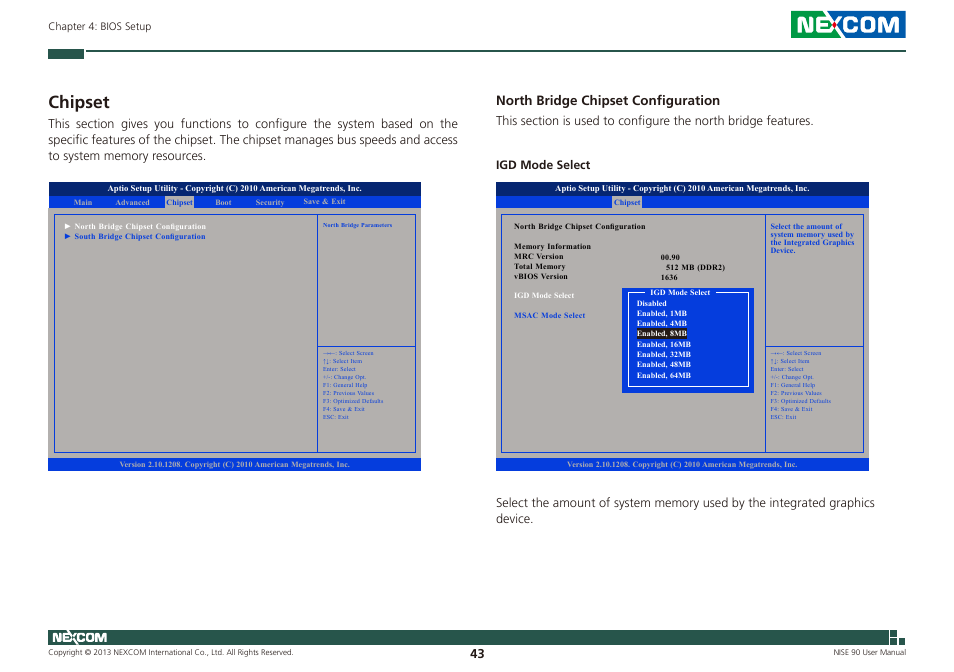Click the Aptio Setup Utility title in the right BIOS screen

682,189
